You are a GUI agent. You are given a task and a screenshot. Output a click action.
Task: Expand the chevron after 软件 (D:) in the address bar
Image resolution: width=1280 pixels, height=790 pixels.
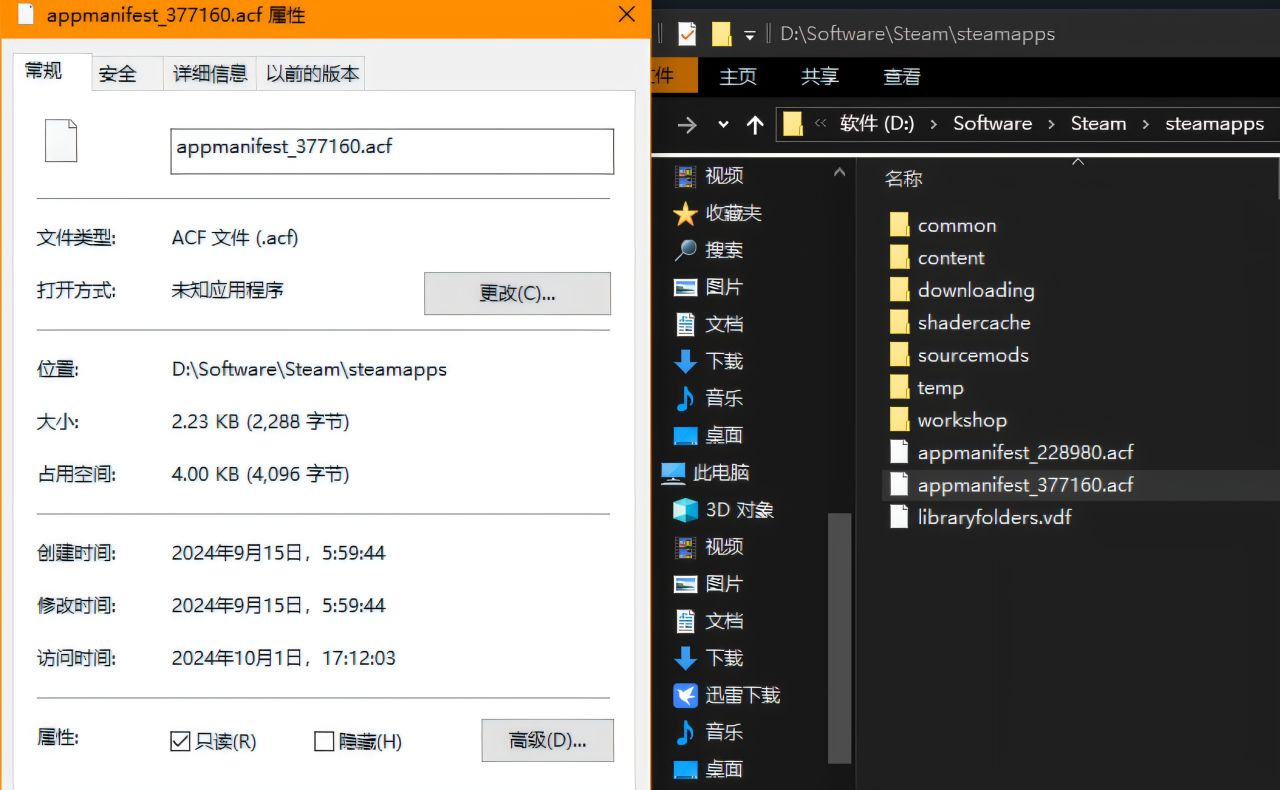click(x=934, y=124)
